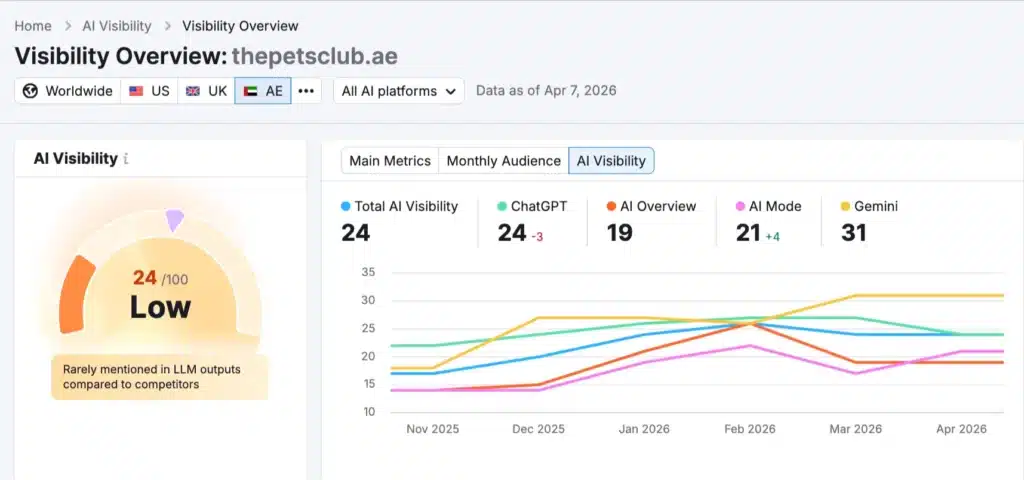Image resolution: width=1024 pixels, height=480 pixels.
Task: Select the AE region button
Action: click(x=263, y=91)
